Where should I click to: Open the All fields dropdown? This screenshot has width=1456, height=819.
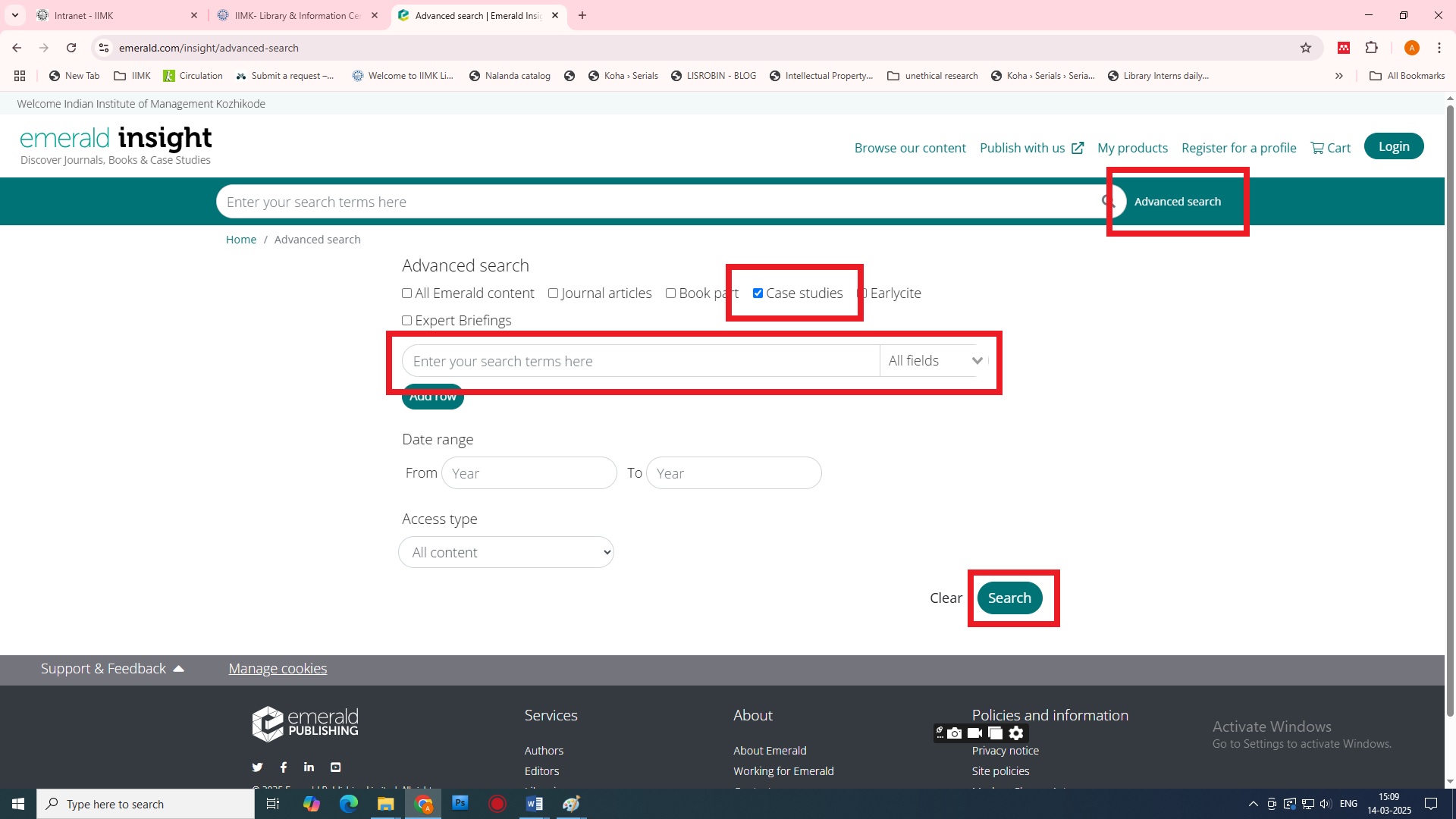click(x=934, y=361)
